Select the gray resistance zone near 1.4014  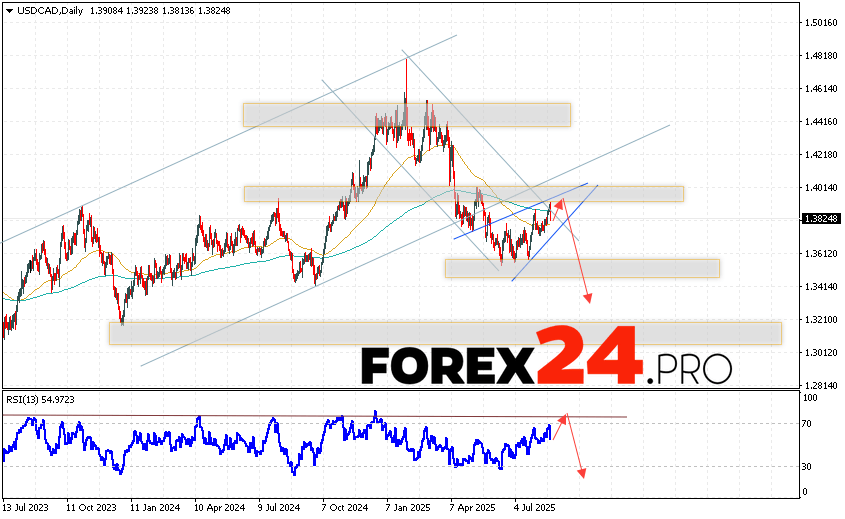[x=463, y=193]
